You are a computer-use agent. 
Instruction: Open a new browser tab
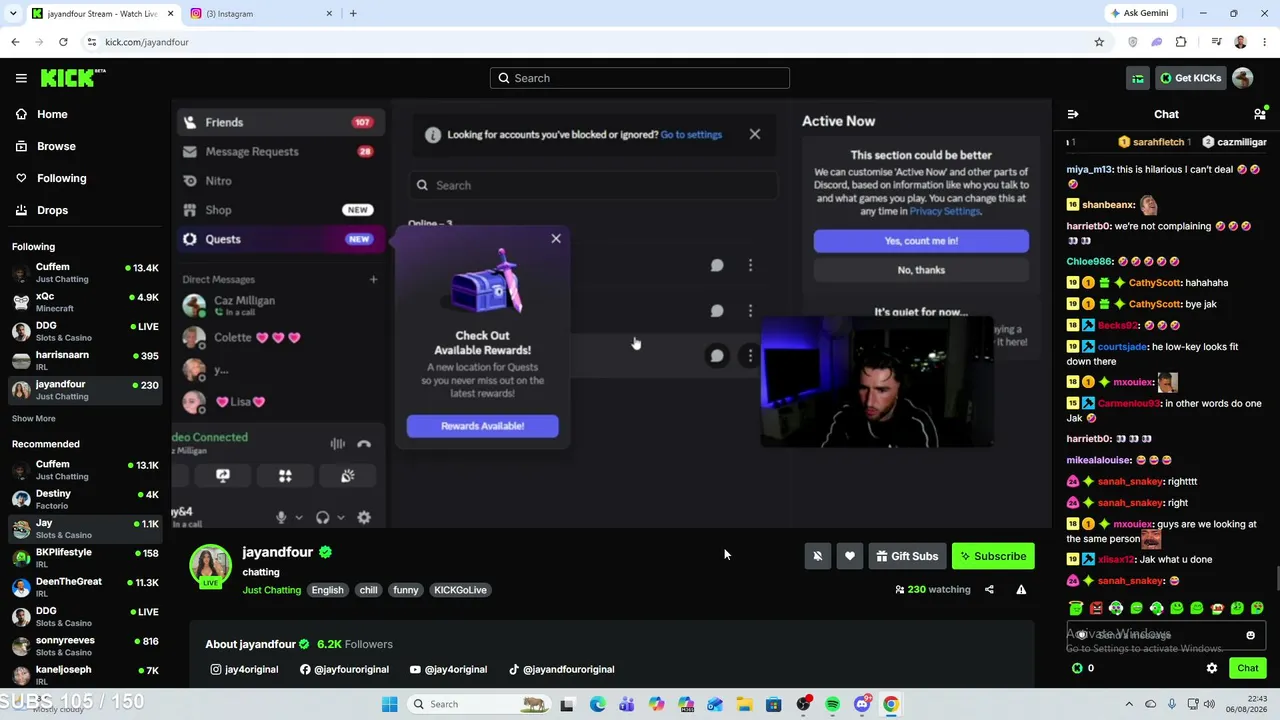tap(353, 13)
